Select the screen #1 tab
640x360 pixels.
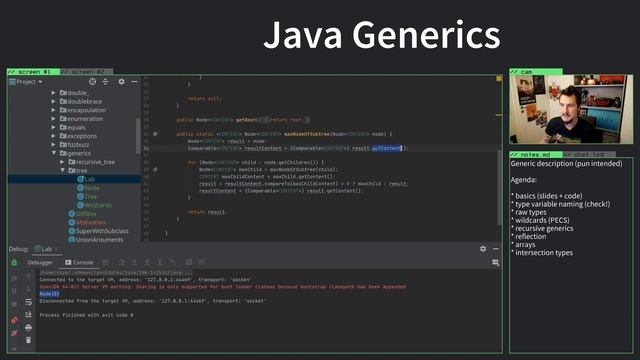(33, 72)
